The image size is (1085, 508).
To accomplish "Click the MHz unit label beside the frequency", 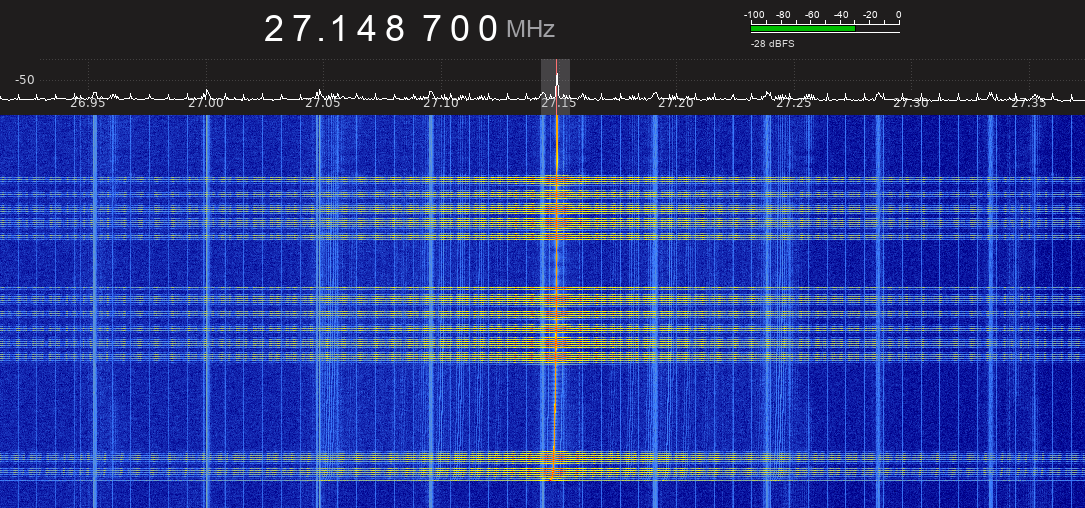I will [530, 30].
